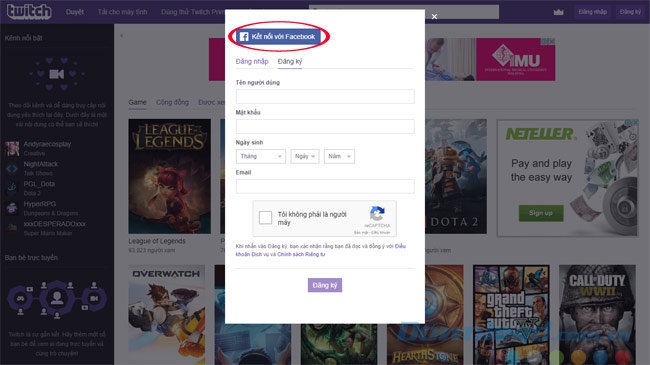
Task: Click the 'League of Legends' title text
Action: (x=157, y=241)
